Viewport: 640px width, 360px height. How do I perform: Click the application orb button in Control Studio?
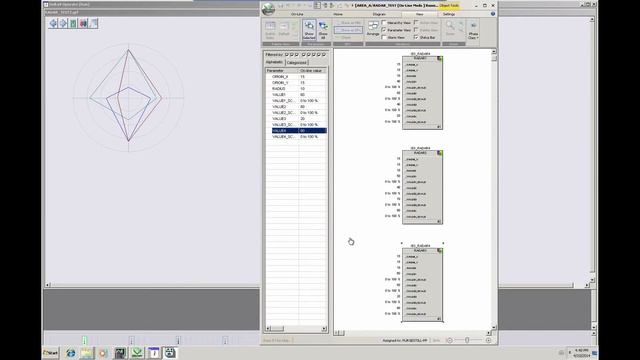(x=268, y=9)
